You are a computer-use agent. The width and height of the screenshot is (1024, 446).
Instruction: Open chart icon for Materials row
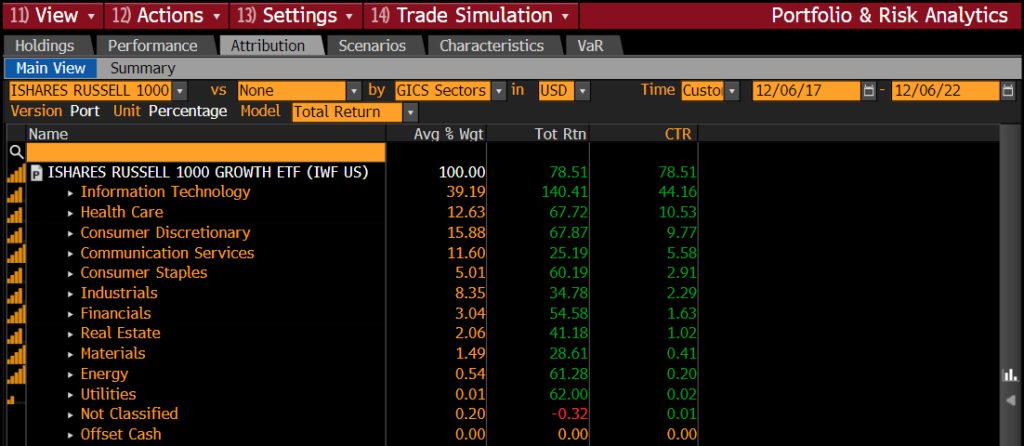pyautogui.click(x=16, y=354)
